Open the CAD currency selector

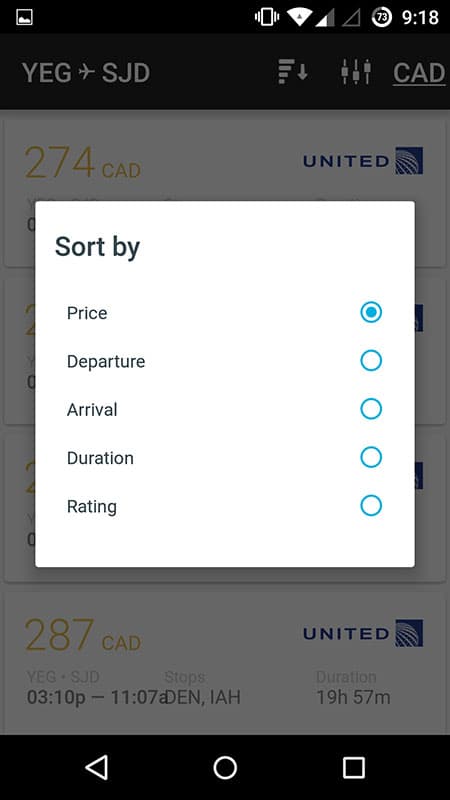pyautogui.click(x=419, y=72)
